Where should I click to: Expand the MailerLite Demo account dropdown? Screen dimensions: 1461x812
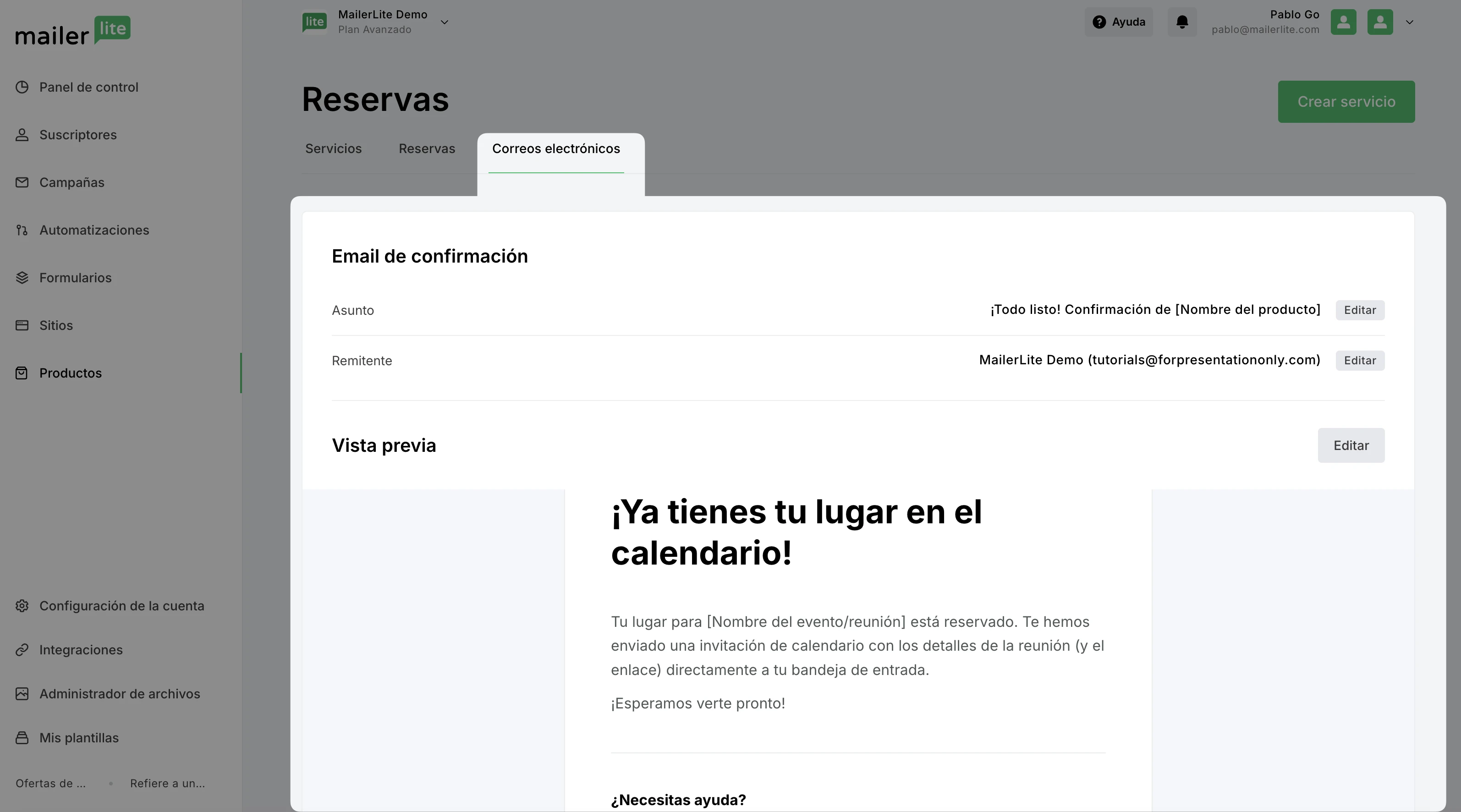[x=445, y=22]
